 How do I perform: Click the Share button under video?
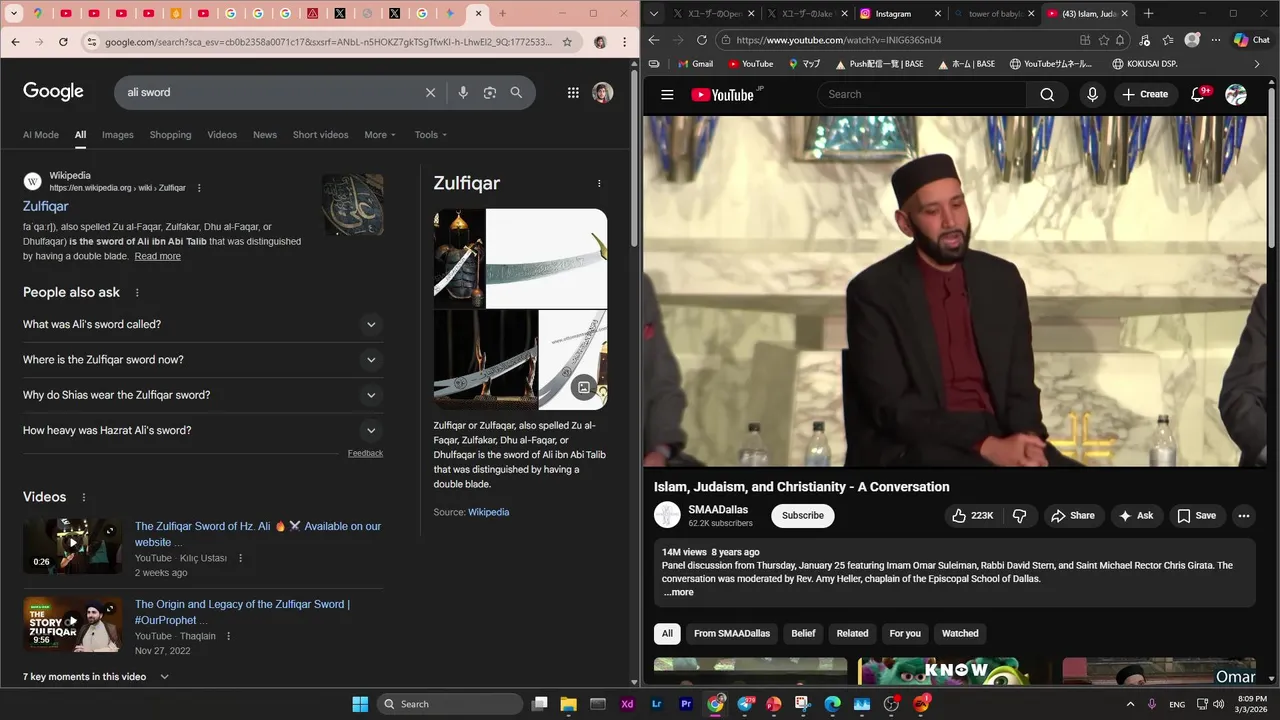coord(1072,516)
